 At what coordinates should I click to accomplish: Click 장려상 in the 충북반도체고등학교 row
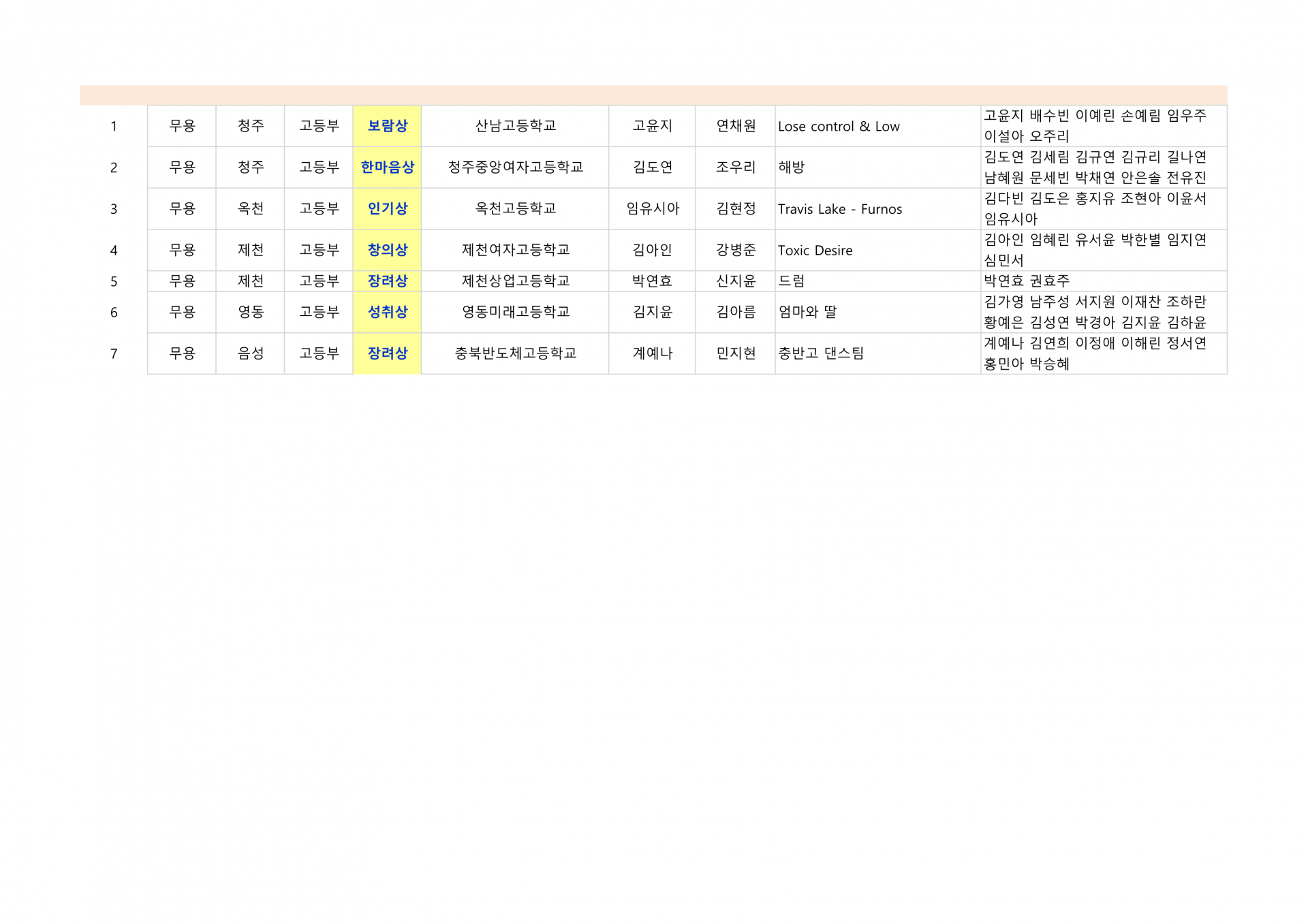coord(387,353)
